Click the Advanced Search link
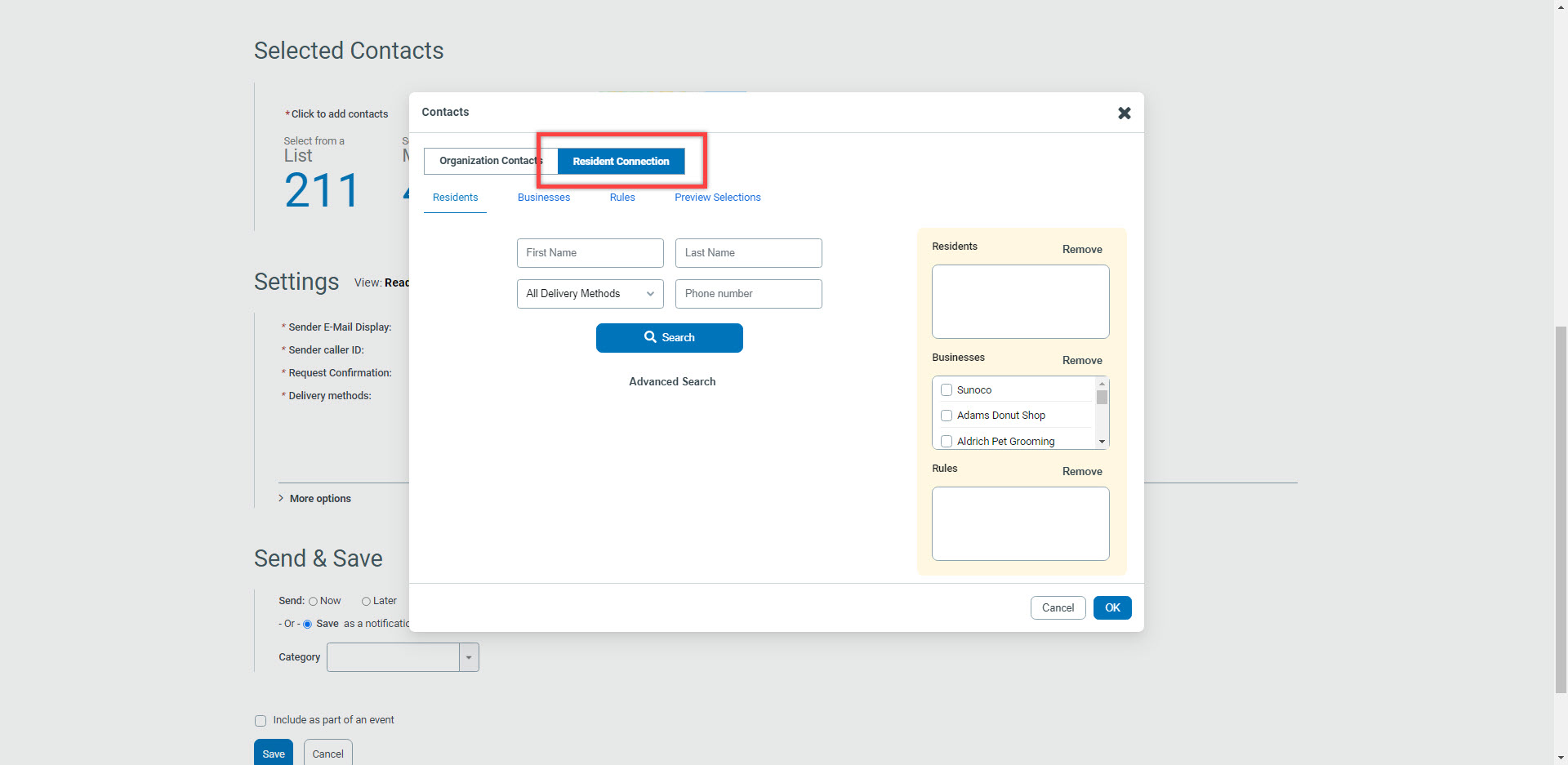This screenshot has width=1568, height=765. (671, 381)
